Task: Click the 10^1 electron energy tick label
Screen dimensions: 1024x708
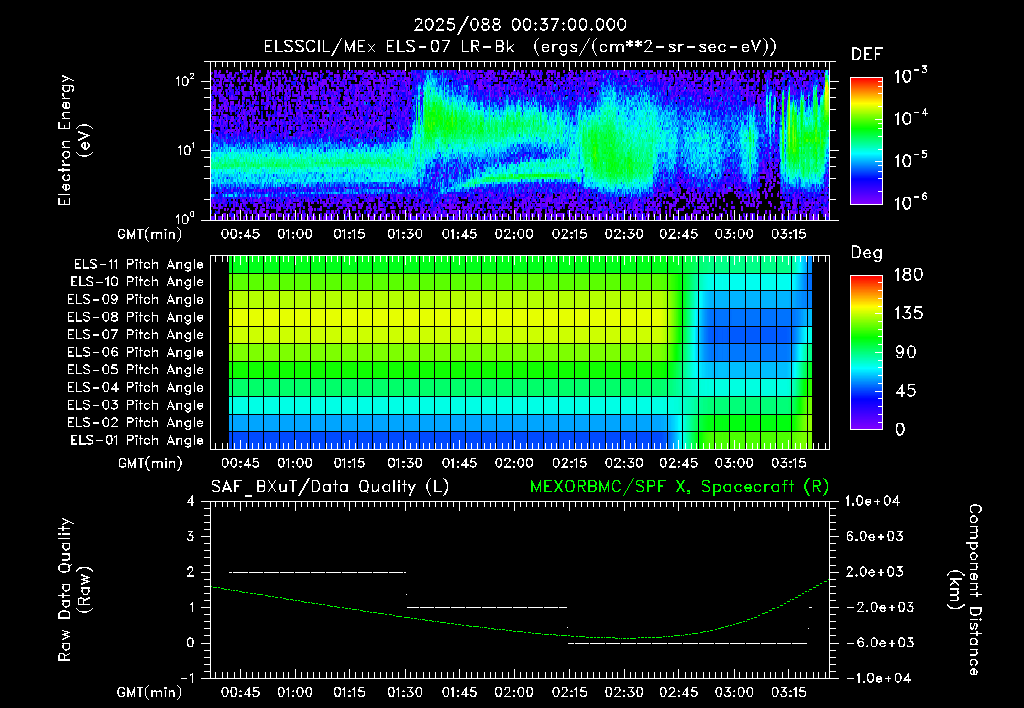Action: (185, 150)
